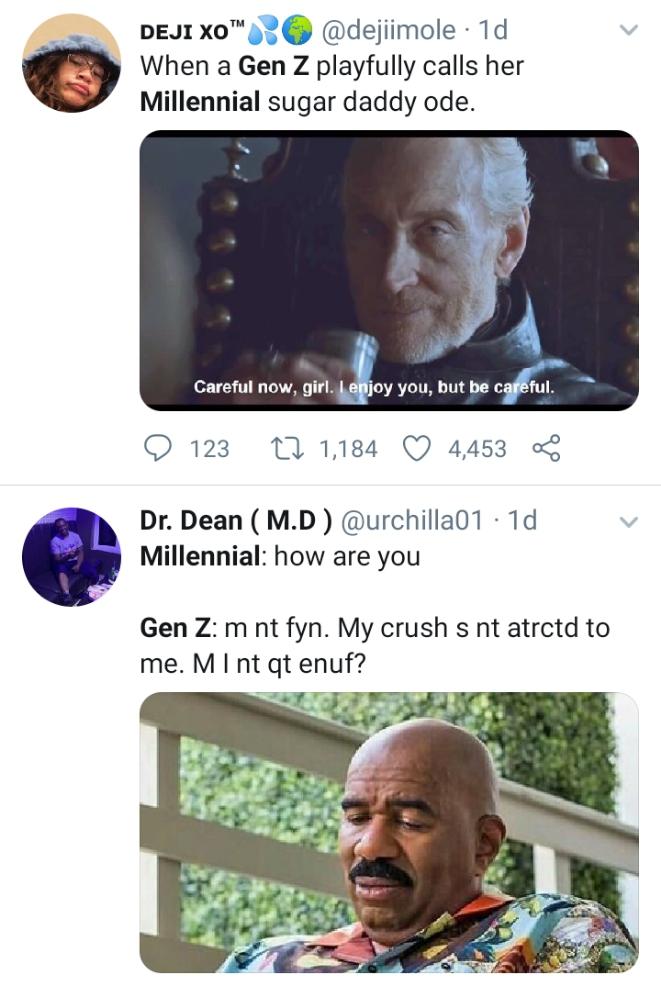Open the image of the man in the floral shirt
The image size is (661, 987).
(x=388, y=832)
